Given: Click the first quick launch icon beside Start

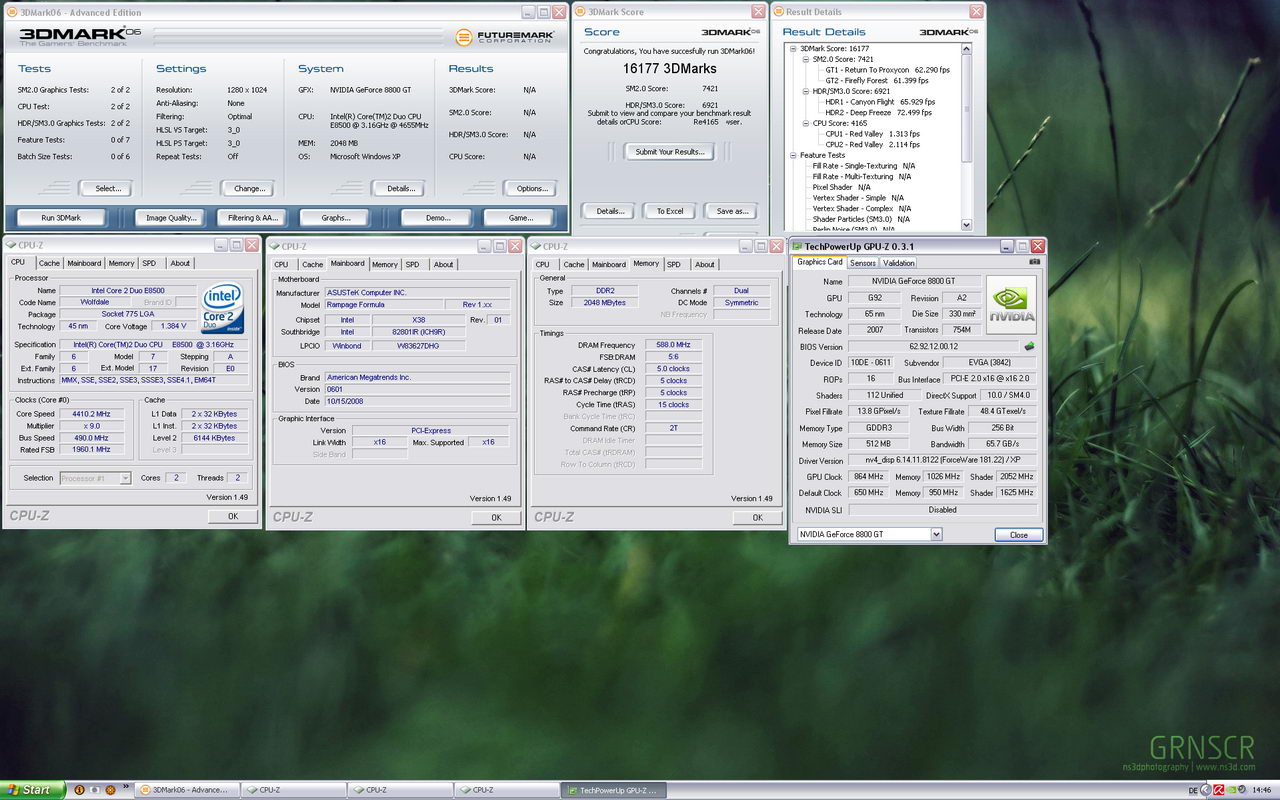Looking at the screenshot, I should pos(80,790).
